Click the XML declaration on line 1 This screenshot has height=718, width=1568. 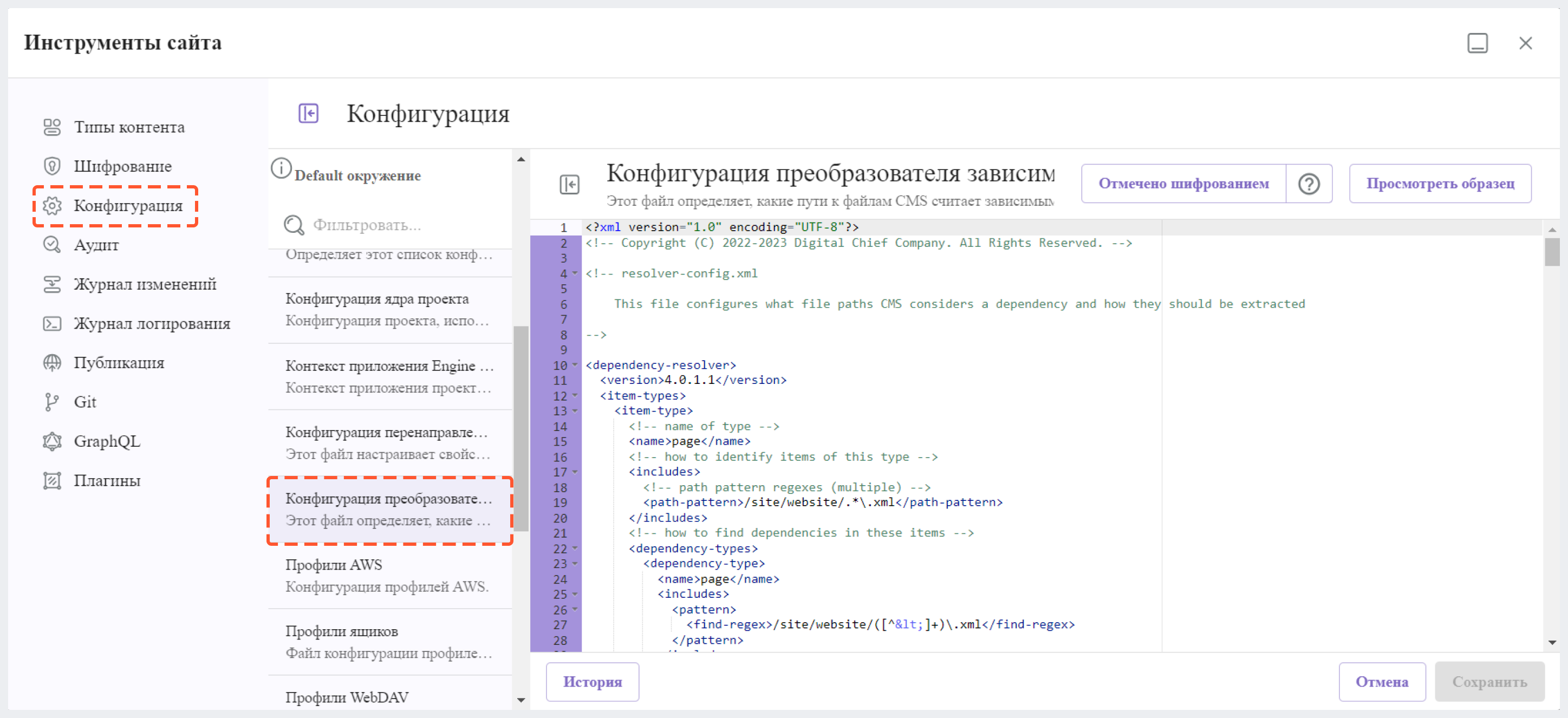(722, 227)
